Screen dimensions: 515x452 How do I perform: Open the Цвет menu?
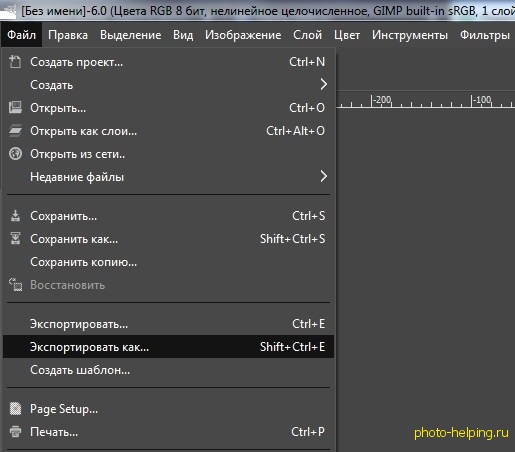point(347,35)
